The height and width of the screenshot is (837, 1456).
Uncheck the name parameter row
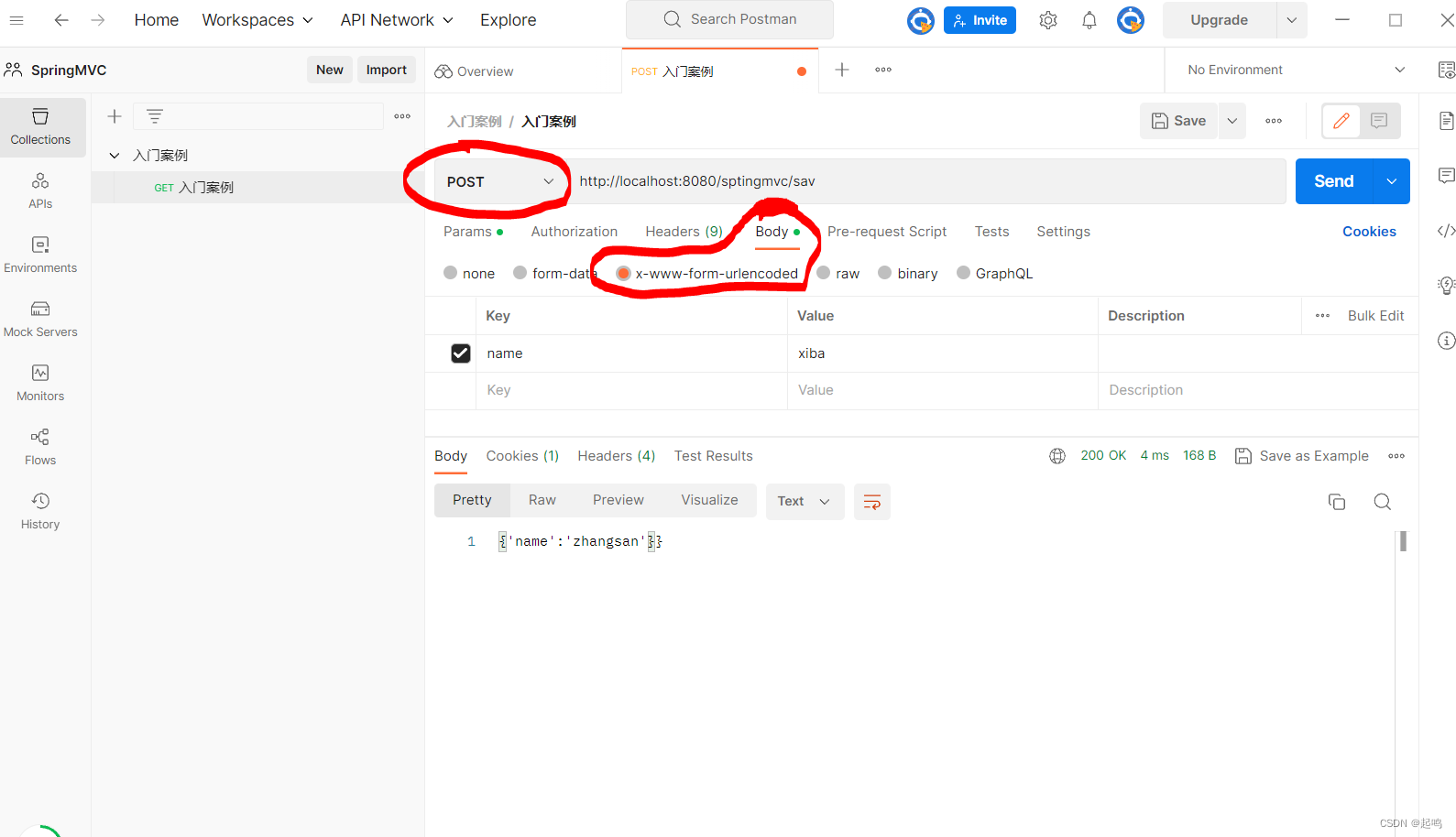pos(461,353)
